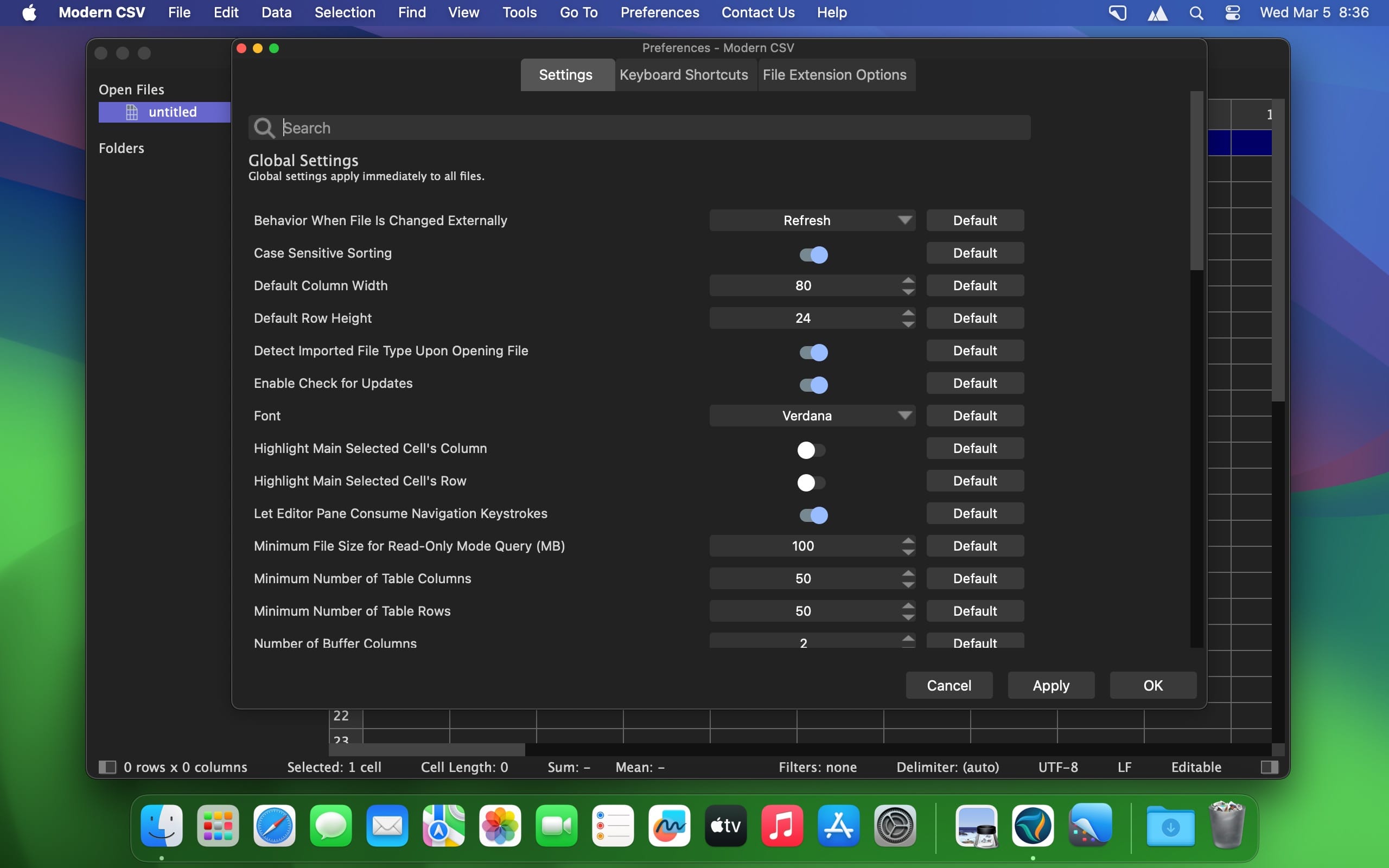1389x868 pixels.
Task: Select untitled in Open Files list
Action: [165, 112]
